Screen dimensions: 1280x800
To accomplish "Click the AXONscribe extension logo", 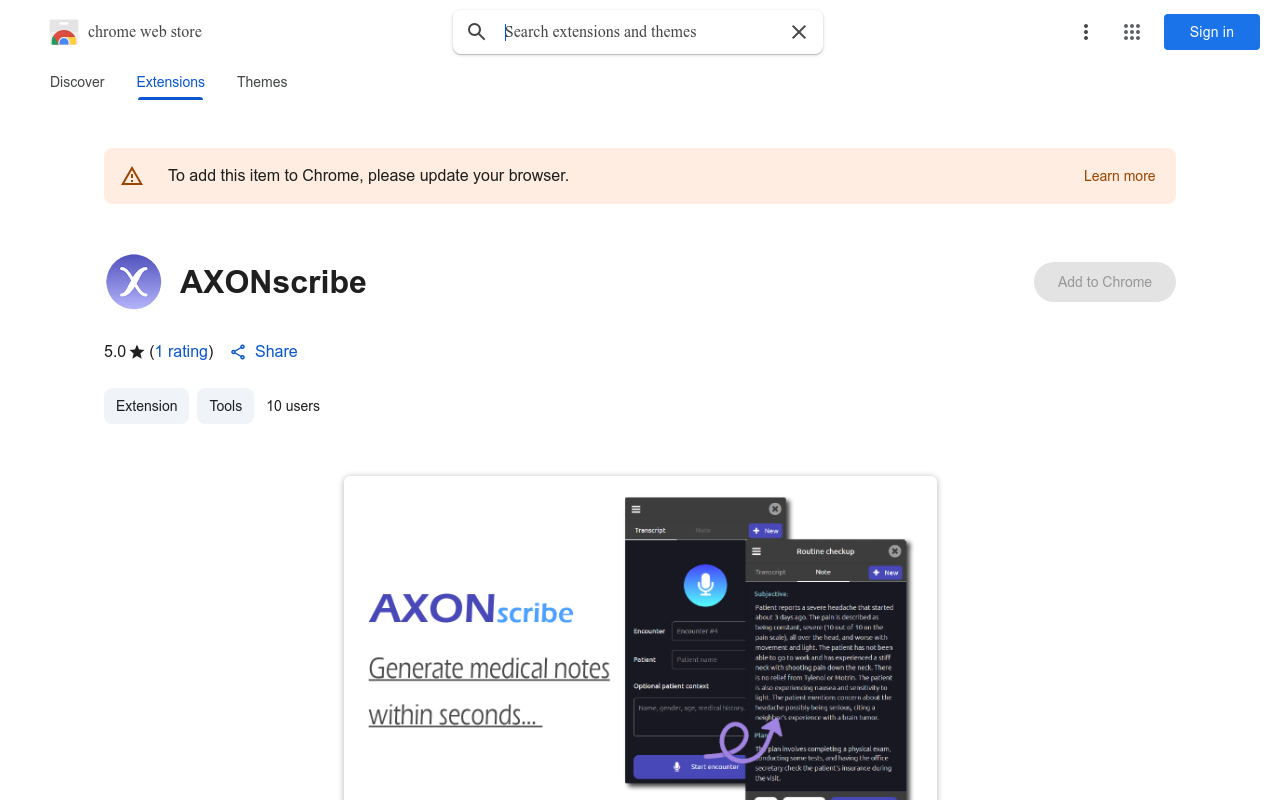I will 134,282.
